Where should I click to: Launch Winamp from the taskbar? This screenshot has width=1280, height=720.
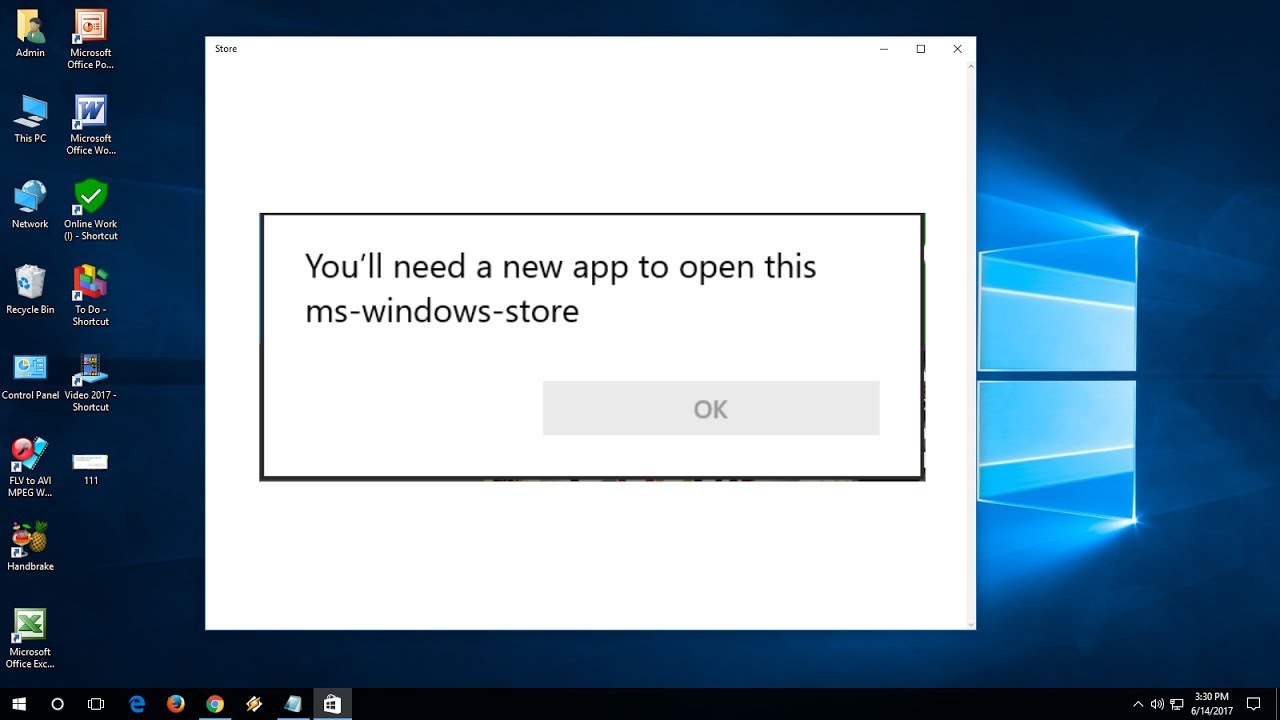tap(253, 703)
